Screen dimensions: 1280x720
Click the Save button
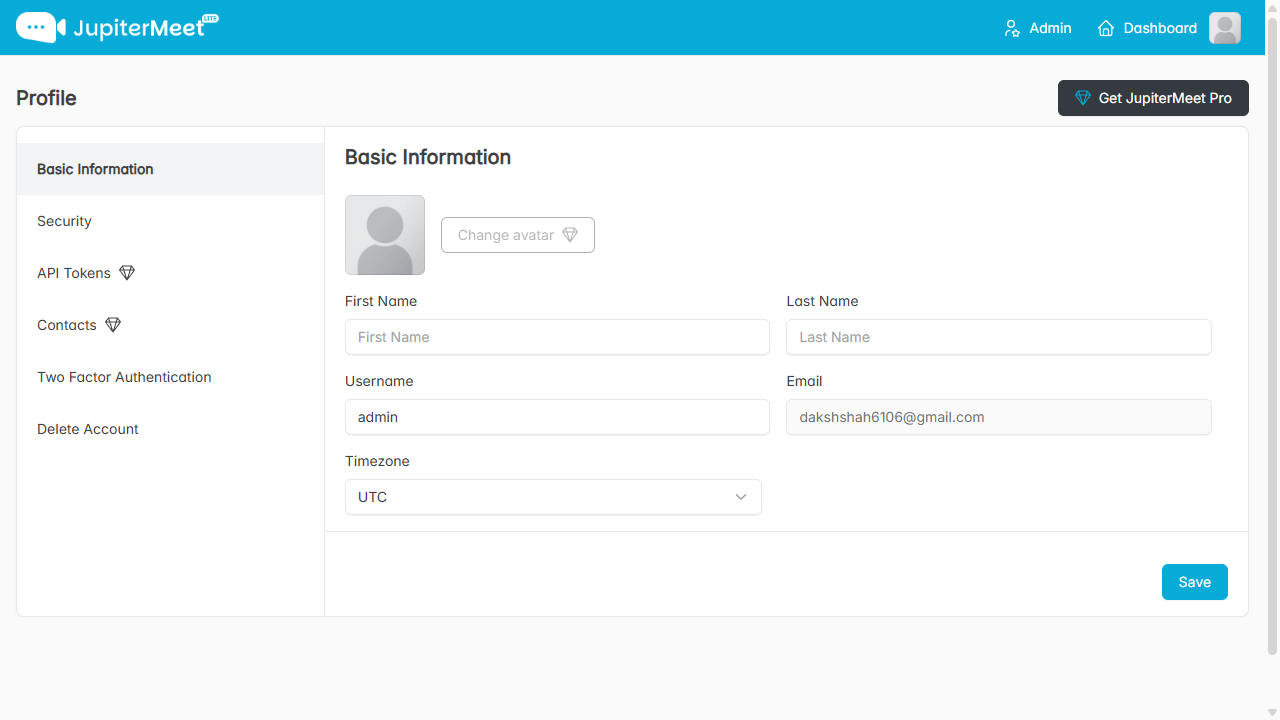pyautogui.click(x=1194, y=582)
